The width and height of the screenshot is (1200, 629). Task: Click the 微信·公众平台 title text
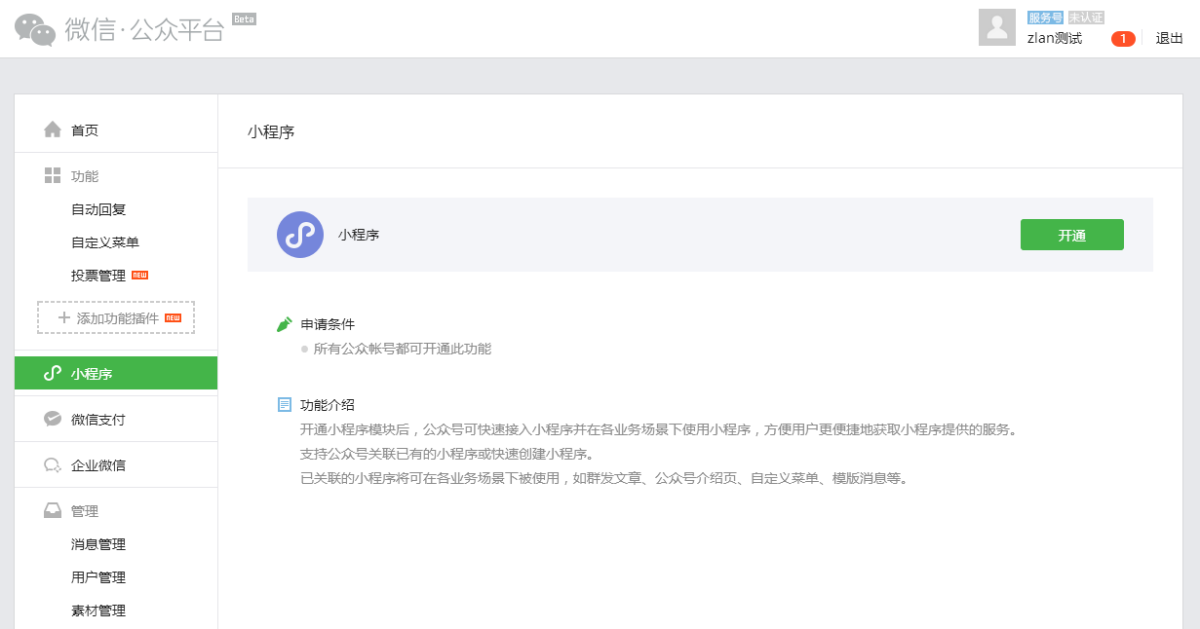coord(145,30)
